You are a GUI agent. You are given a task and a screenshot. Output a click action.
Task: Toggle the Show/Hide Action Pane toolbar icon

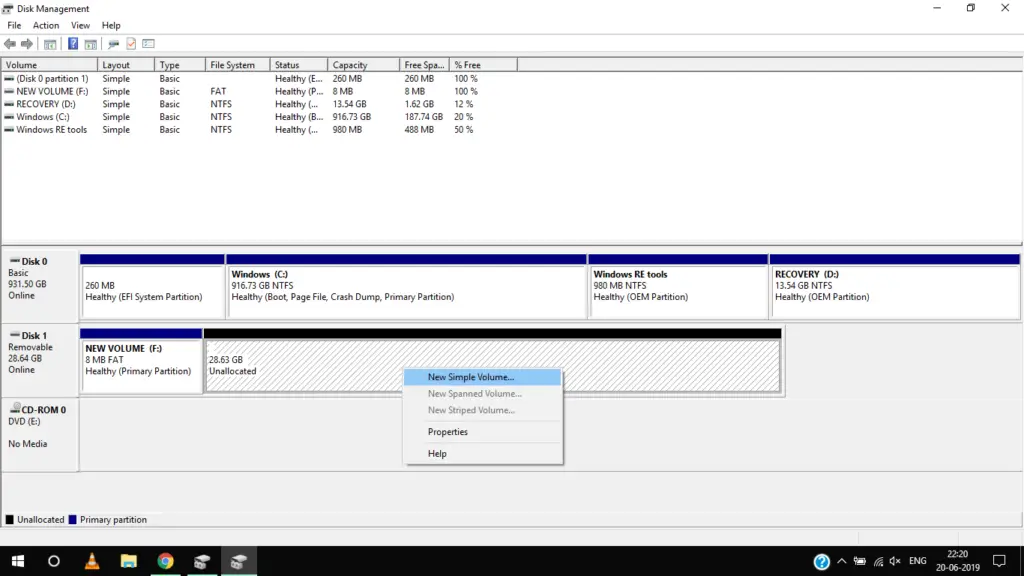click(x=91, y=44)
